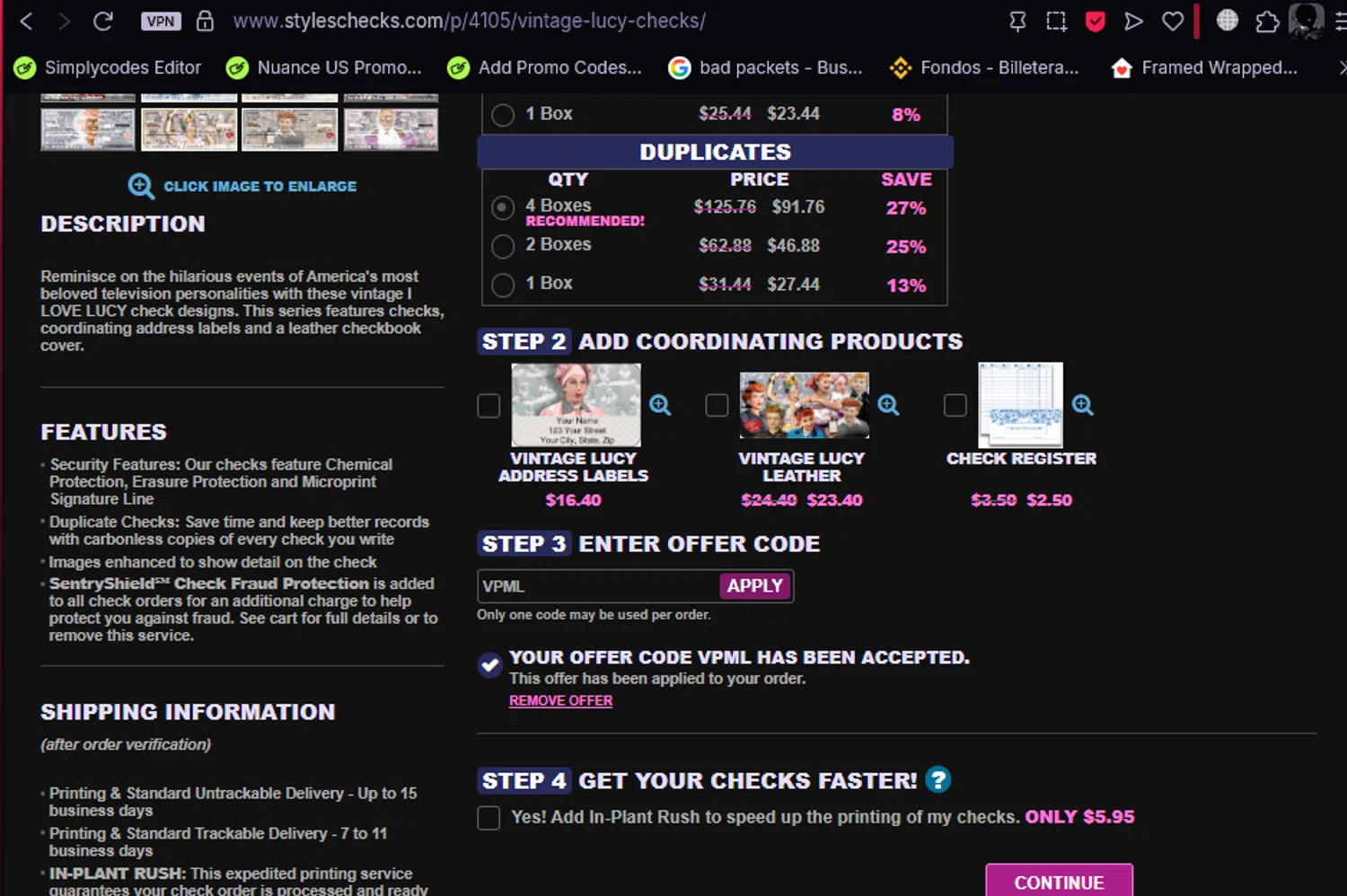1347x896 pixels.
Task: Go forward in browser history
Action: pos(64,21)
